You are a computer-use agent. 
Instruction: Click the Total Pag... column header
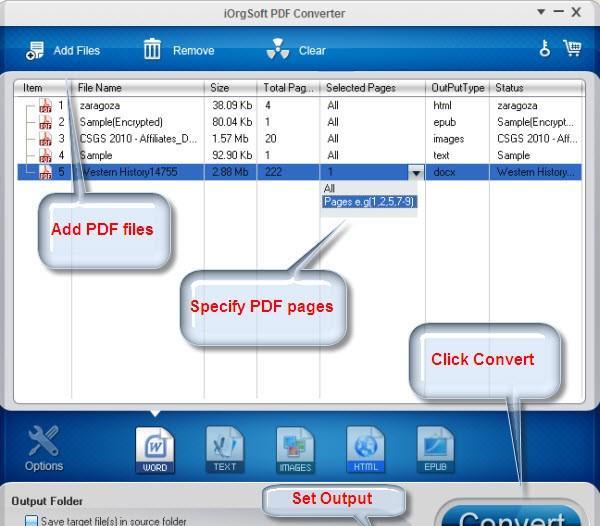[289, 88]
